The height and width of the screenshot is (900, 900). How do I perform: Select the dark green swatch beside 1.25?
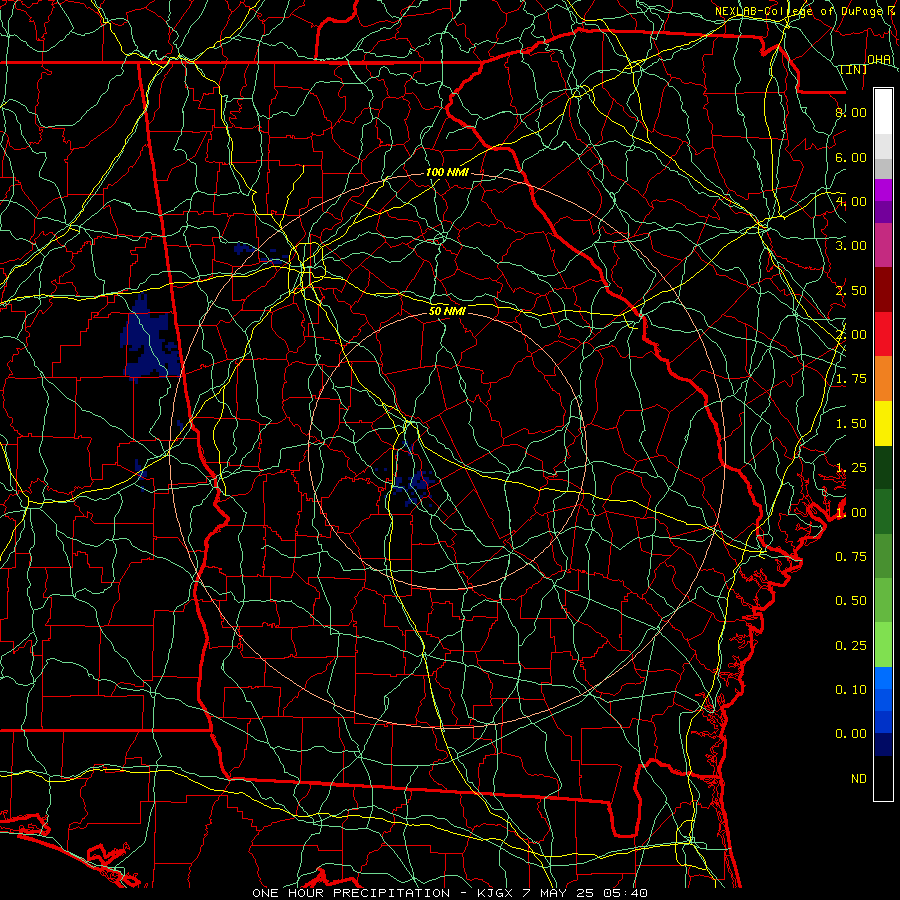pyautogui.click(x=883, y=468)
